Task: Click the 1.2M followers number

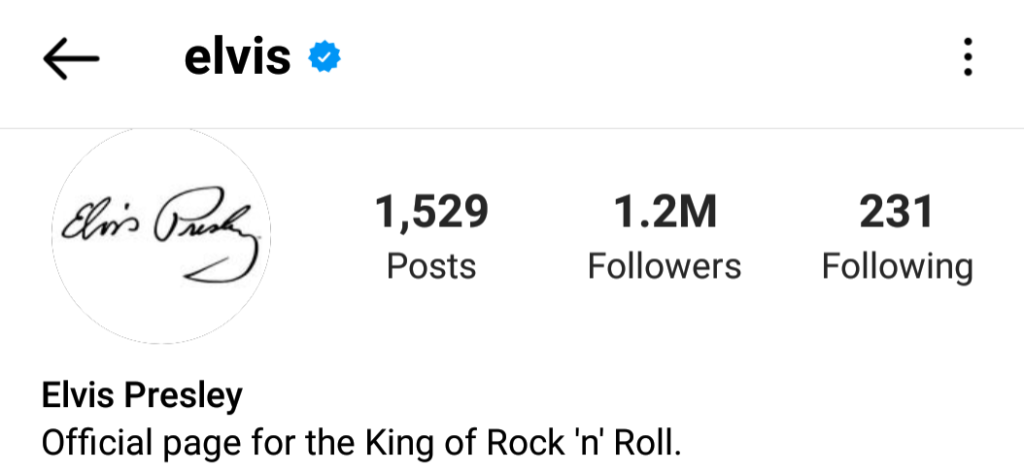Action: point(664,213)
